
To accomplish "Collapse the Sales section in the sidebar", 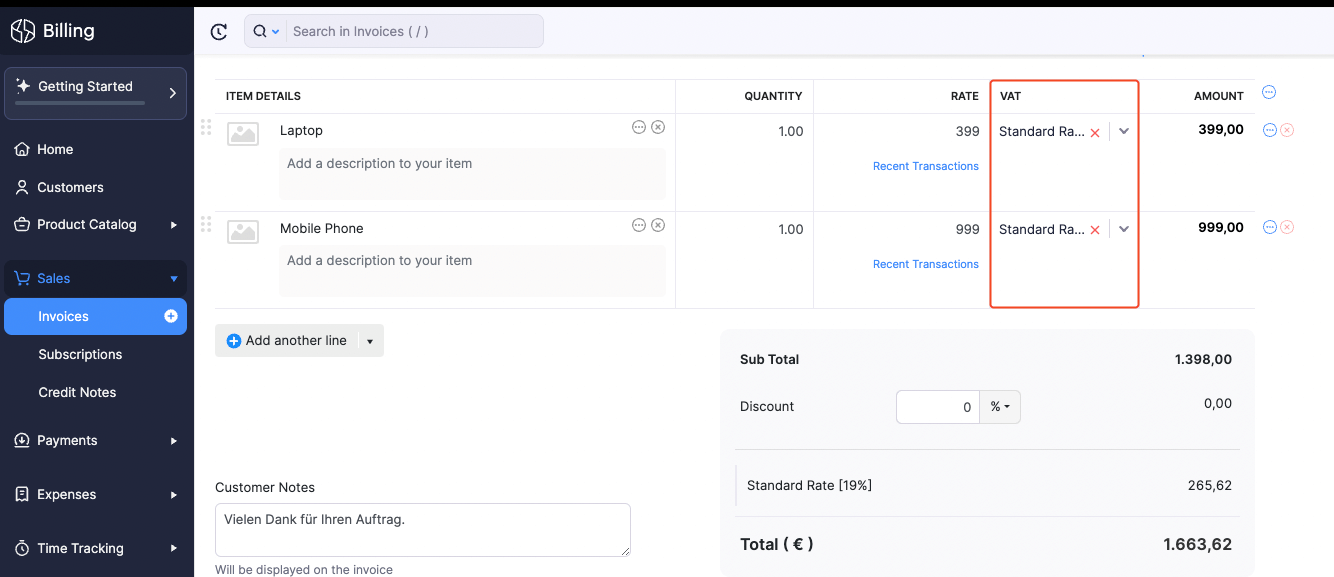I will (x=172, y=278).
